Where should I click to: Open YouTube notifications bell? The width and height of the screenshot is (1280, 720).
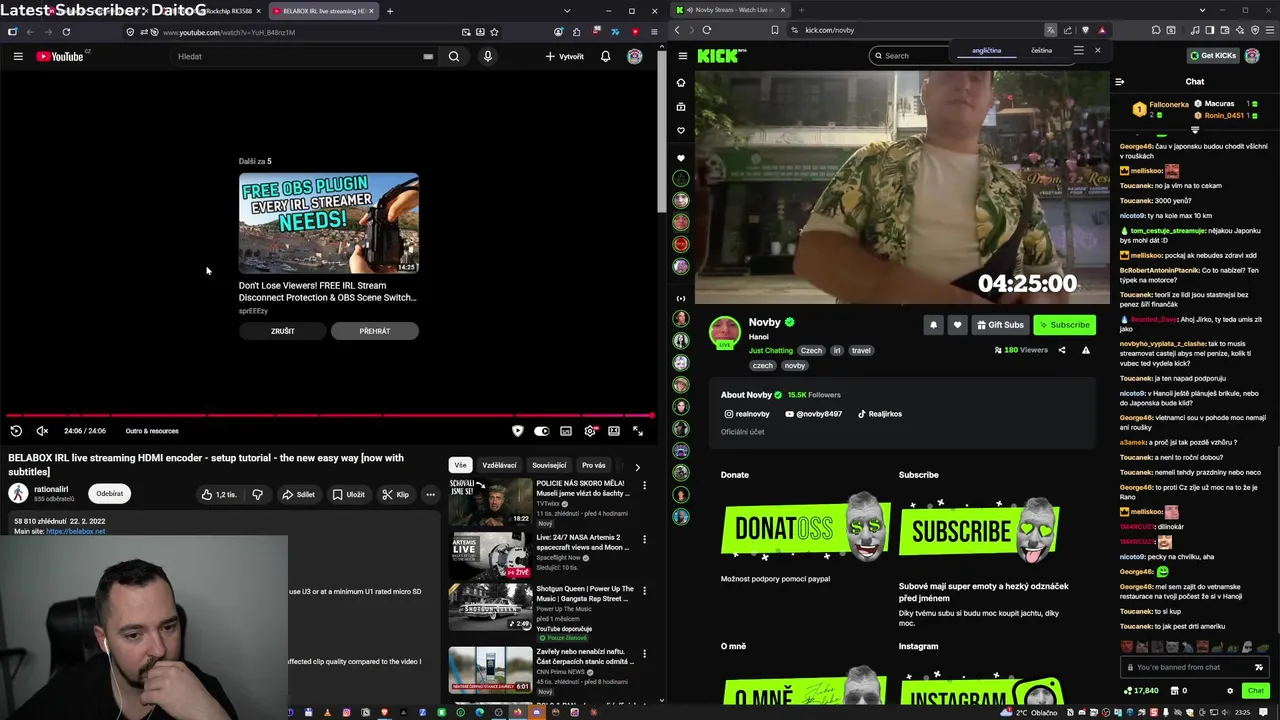(605, 56)
